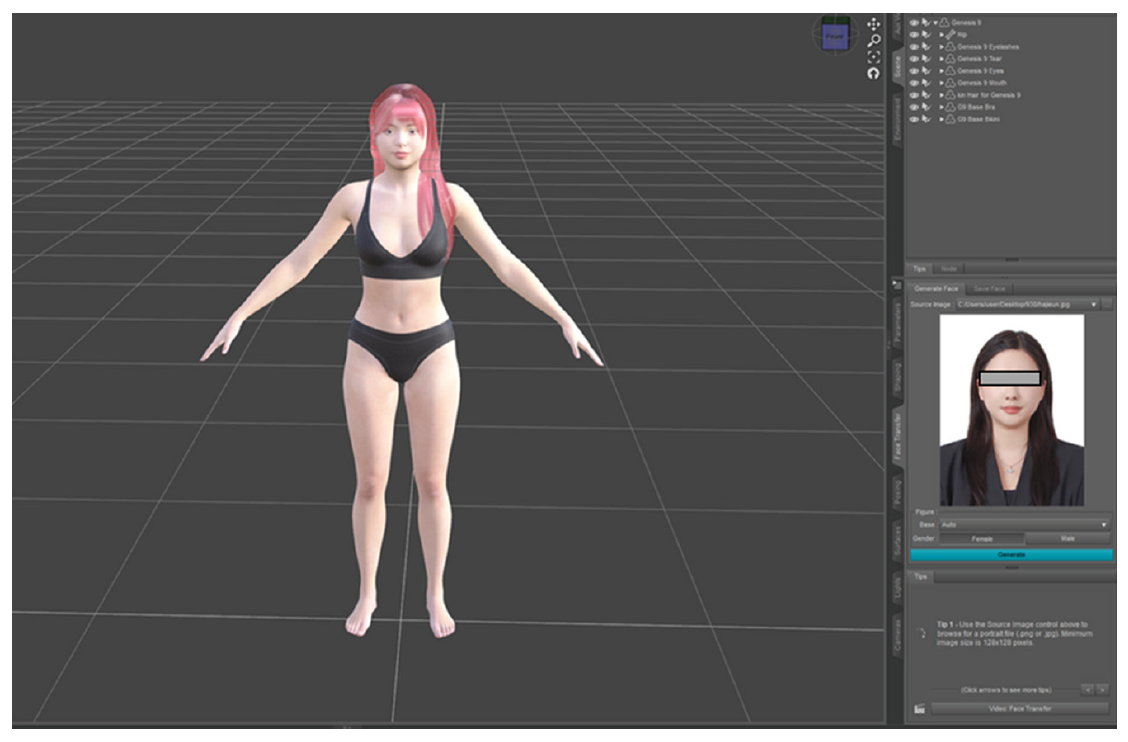Click the video icon beside Video Face Transfer
Screen dimensions: 1128x742
pos(919,709)
